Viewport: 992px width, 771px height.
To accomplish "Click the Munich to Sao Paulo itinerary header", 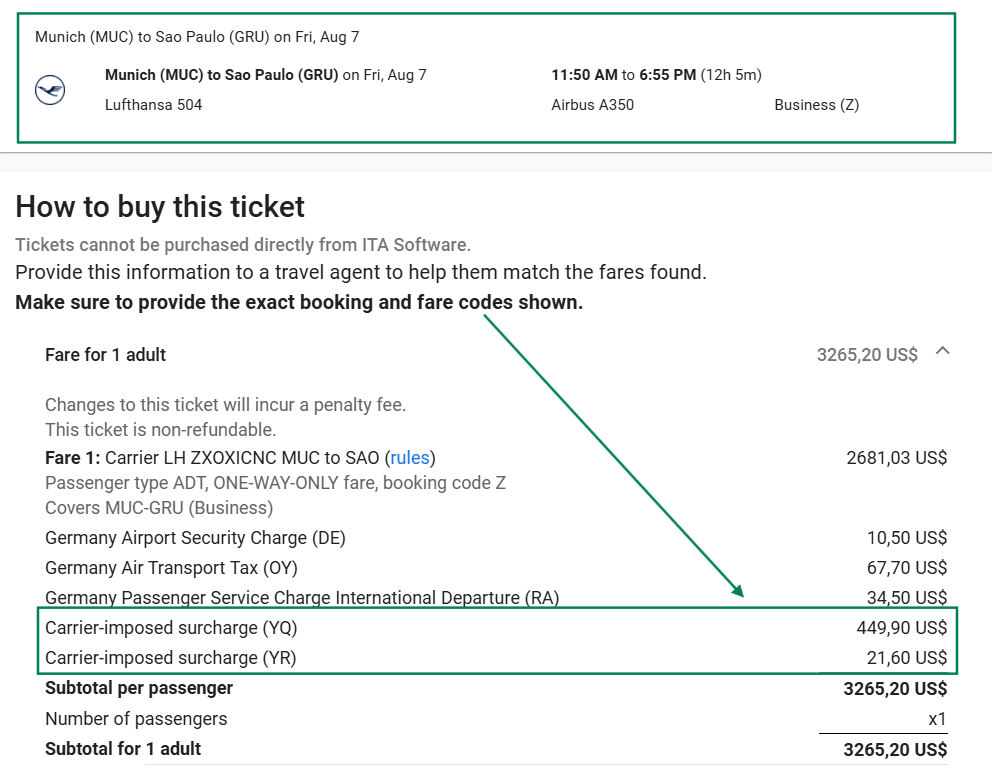I will pos(197,37).
